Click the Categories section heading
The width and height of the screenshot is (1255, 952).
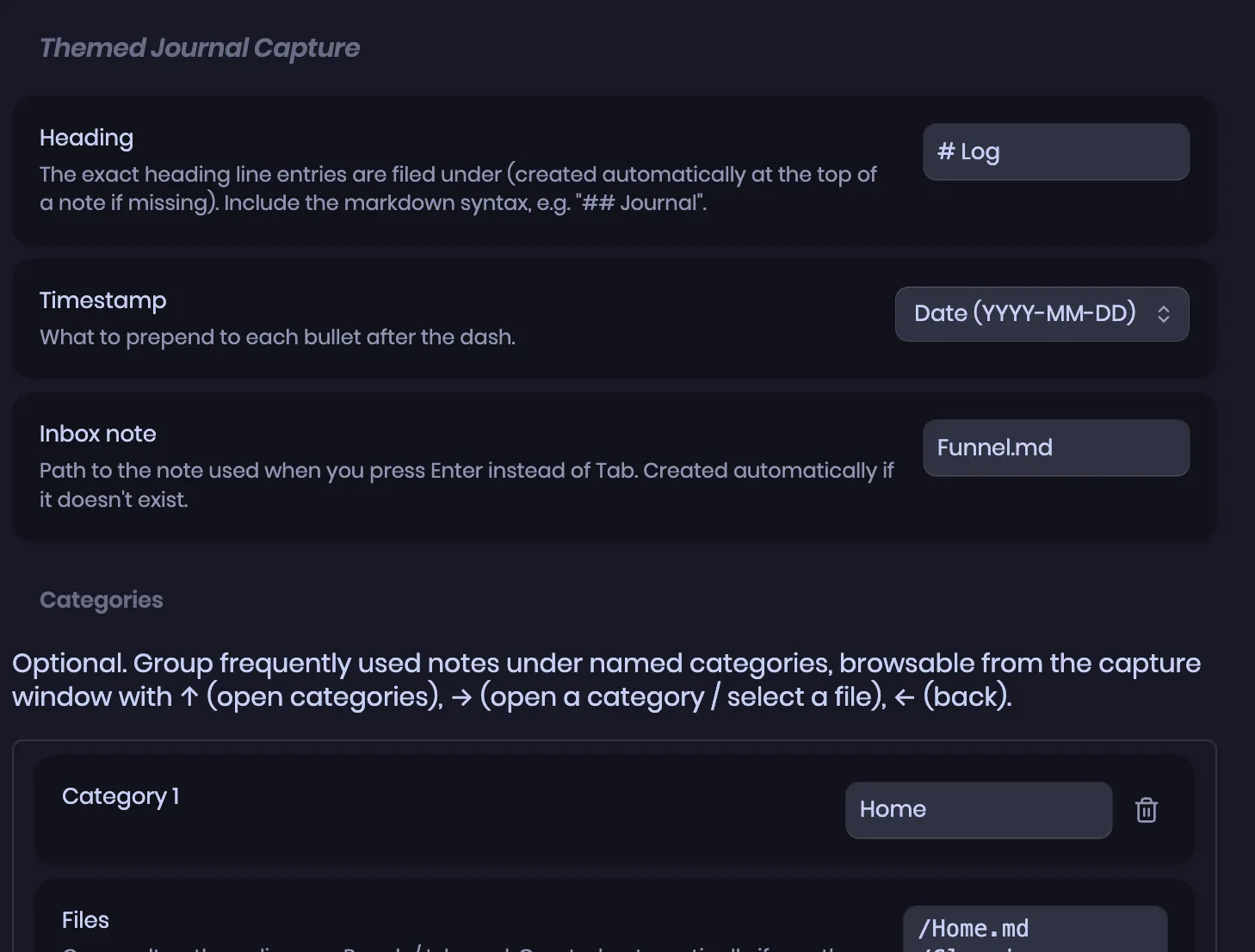[101, 600]
